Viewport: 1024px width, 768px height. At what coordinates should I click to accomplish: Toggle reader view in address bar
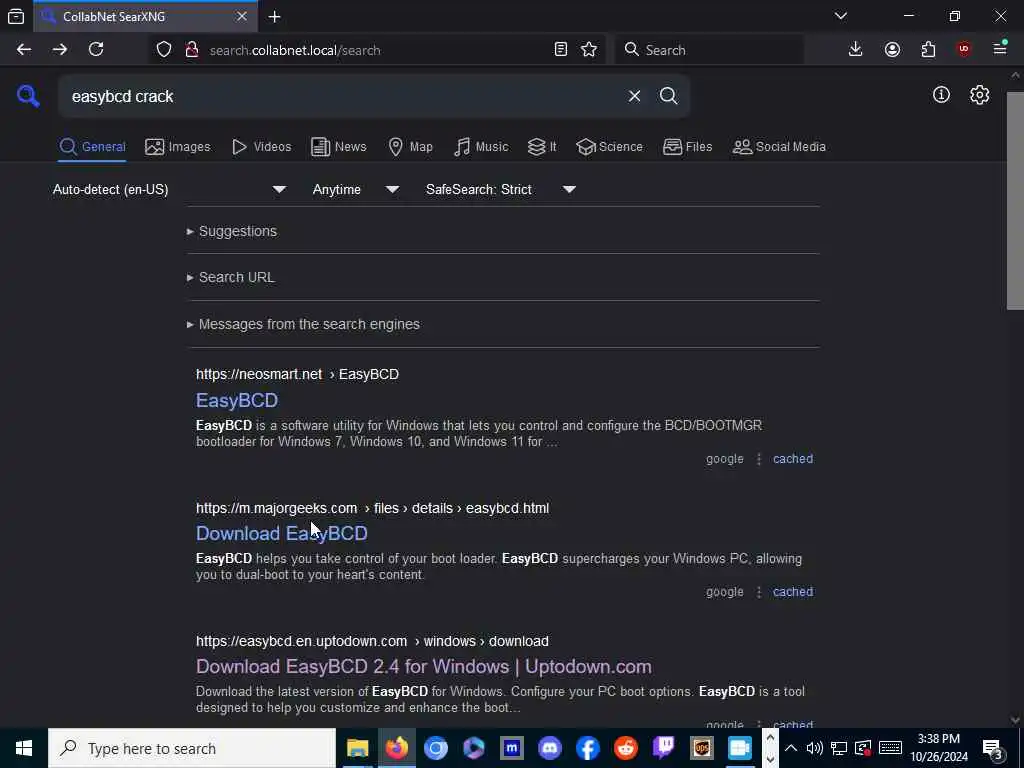click(x=560, y=50)
